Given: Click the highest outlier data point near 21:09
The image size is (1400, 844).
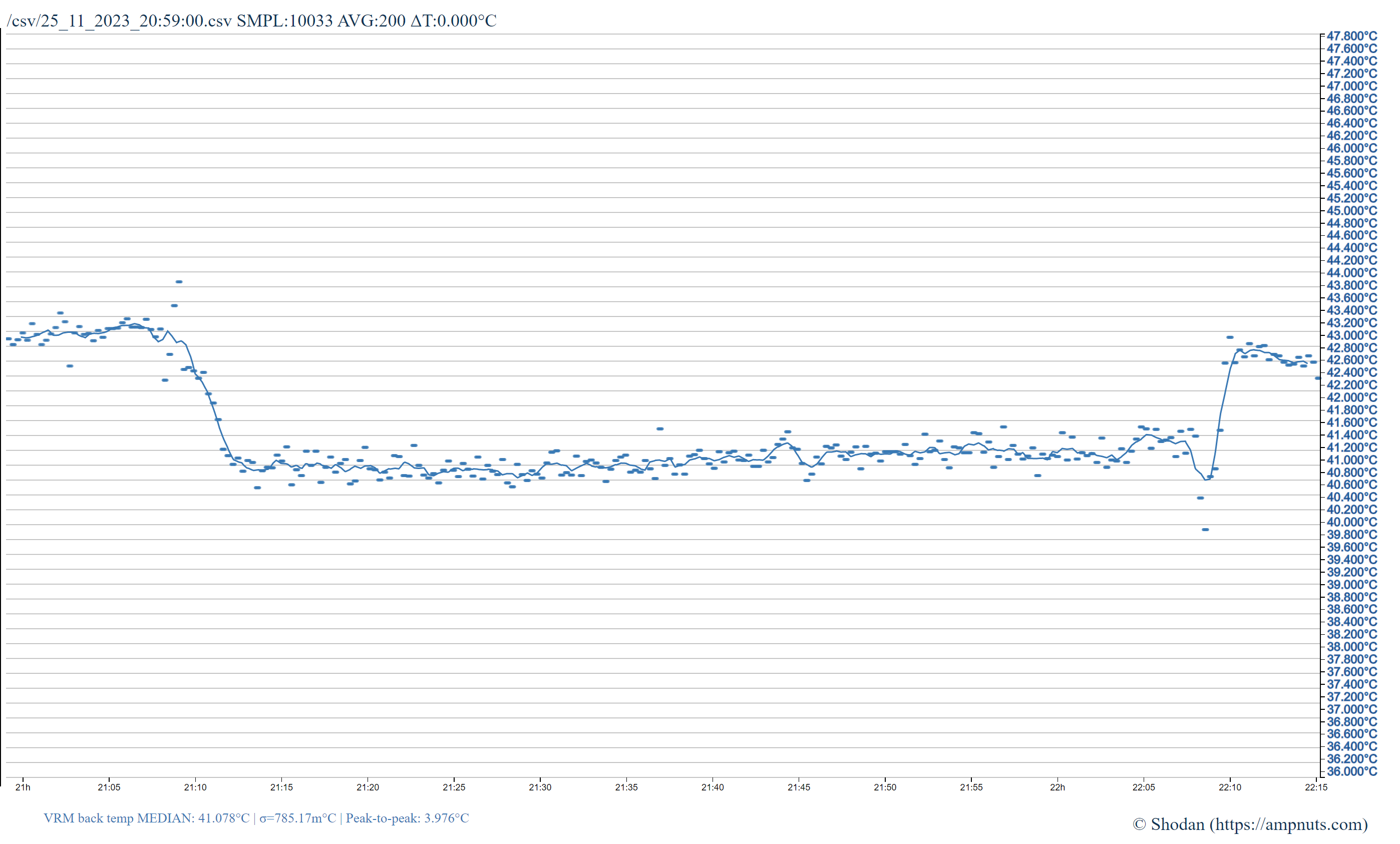Looking at the screenshot, I should 179,282.
